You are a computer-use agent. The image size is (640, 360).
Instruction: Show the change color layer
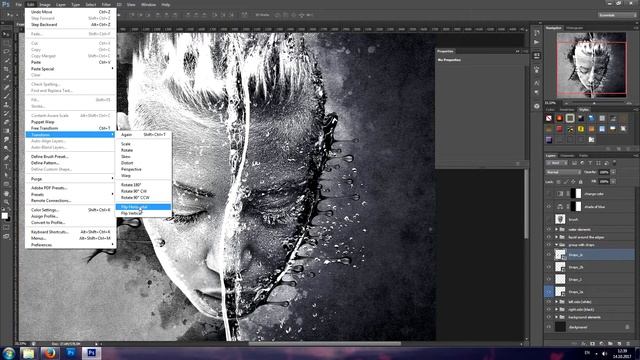(x=549, y=193)
